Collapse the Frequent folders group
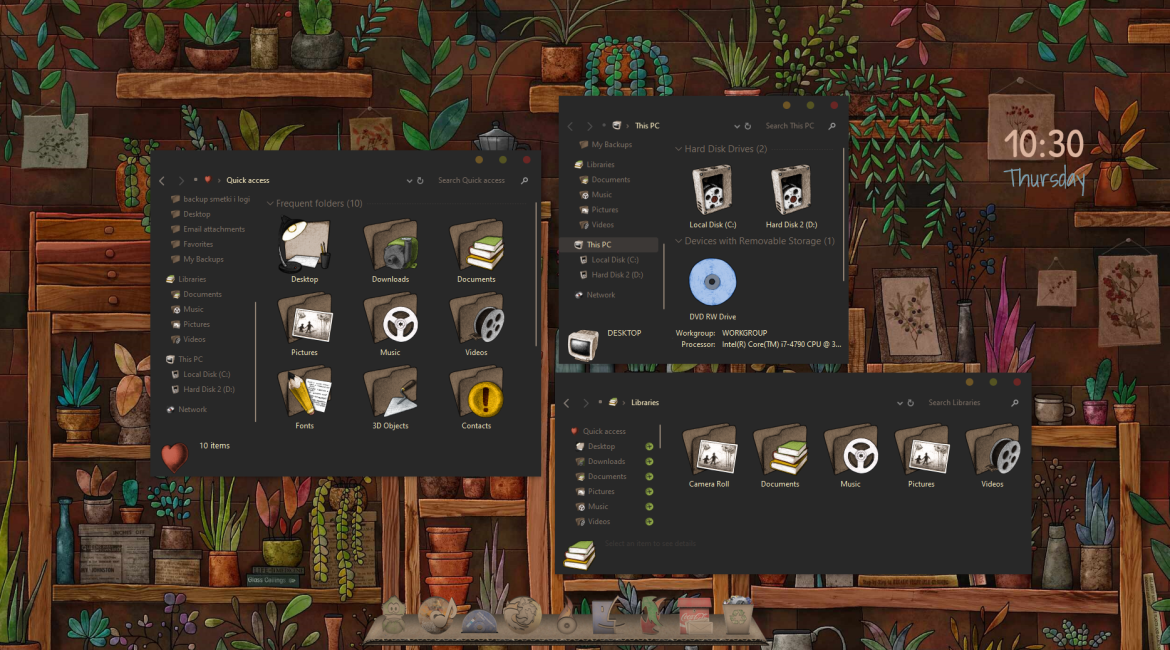This screenshot has width=1170, height=650. point(270,204)
